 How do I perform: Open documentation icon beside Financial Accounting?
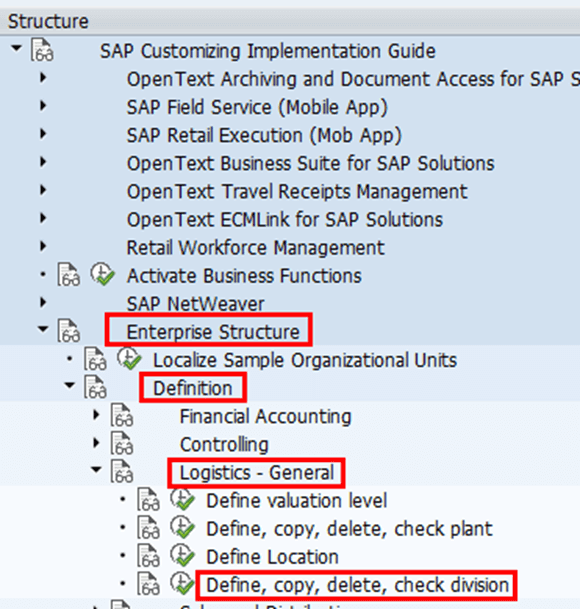122,415
